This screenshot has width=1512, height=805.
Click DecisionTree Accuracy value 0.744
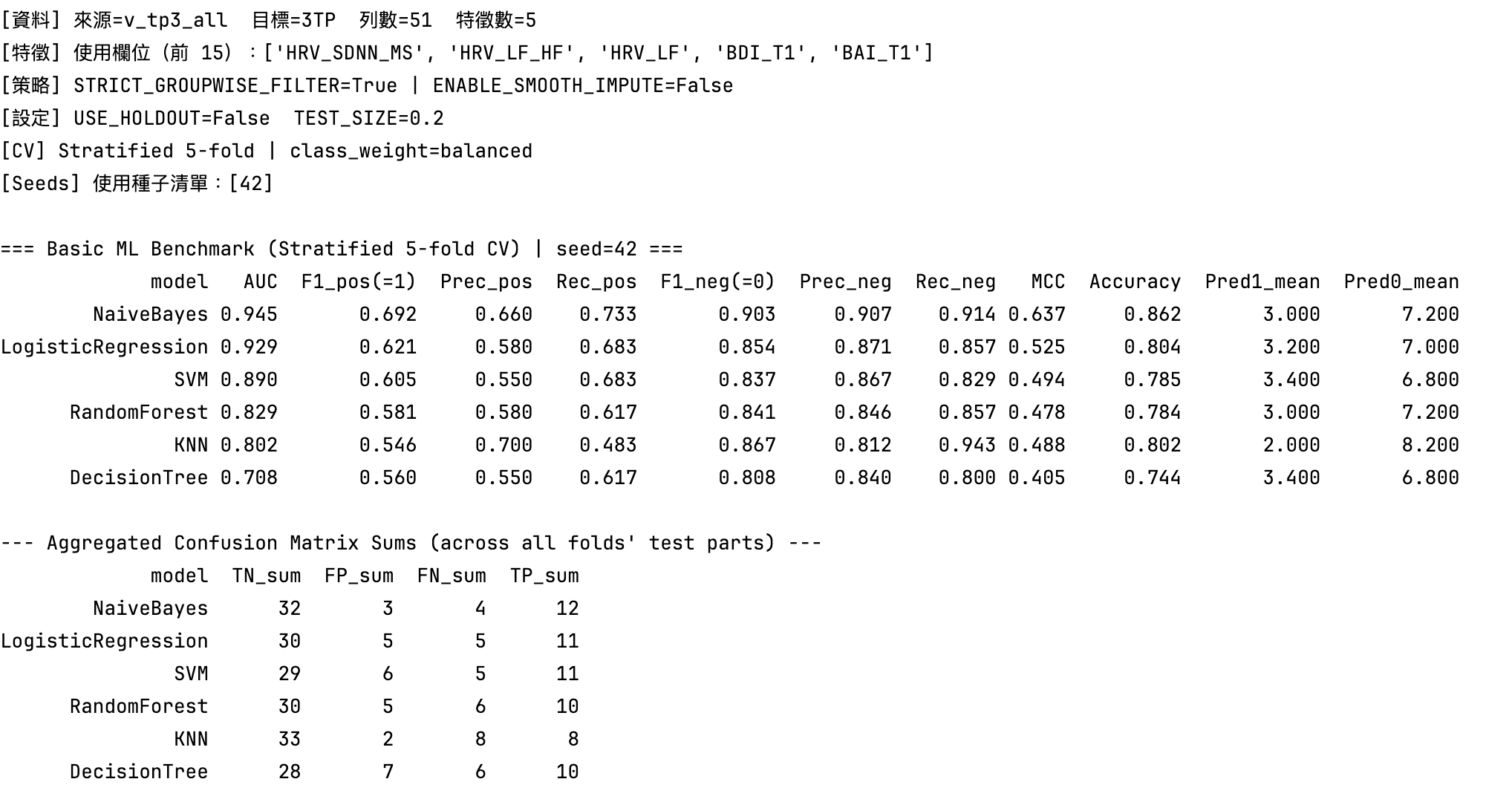click(x=1152, y=478)
